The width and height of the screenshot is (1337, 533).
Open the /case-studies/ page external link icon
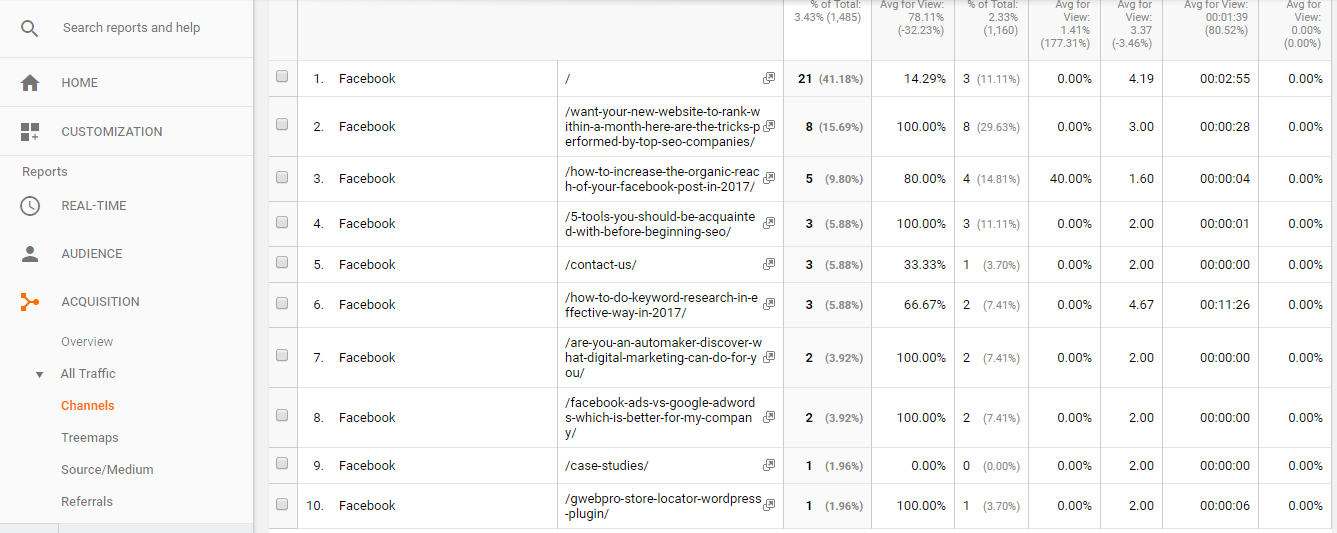pos(769,465)
